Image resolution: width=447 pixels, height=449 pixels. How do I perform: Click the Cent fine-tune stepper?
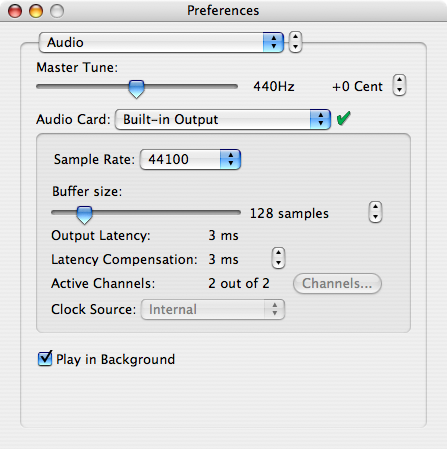coord(399,85)
